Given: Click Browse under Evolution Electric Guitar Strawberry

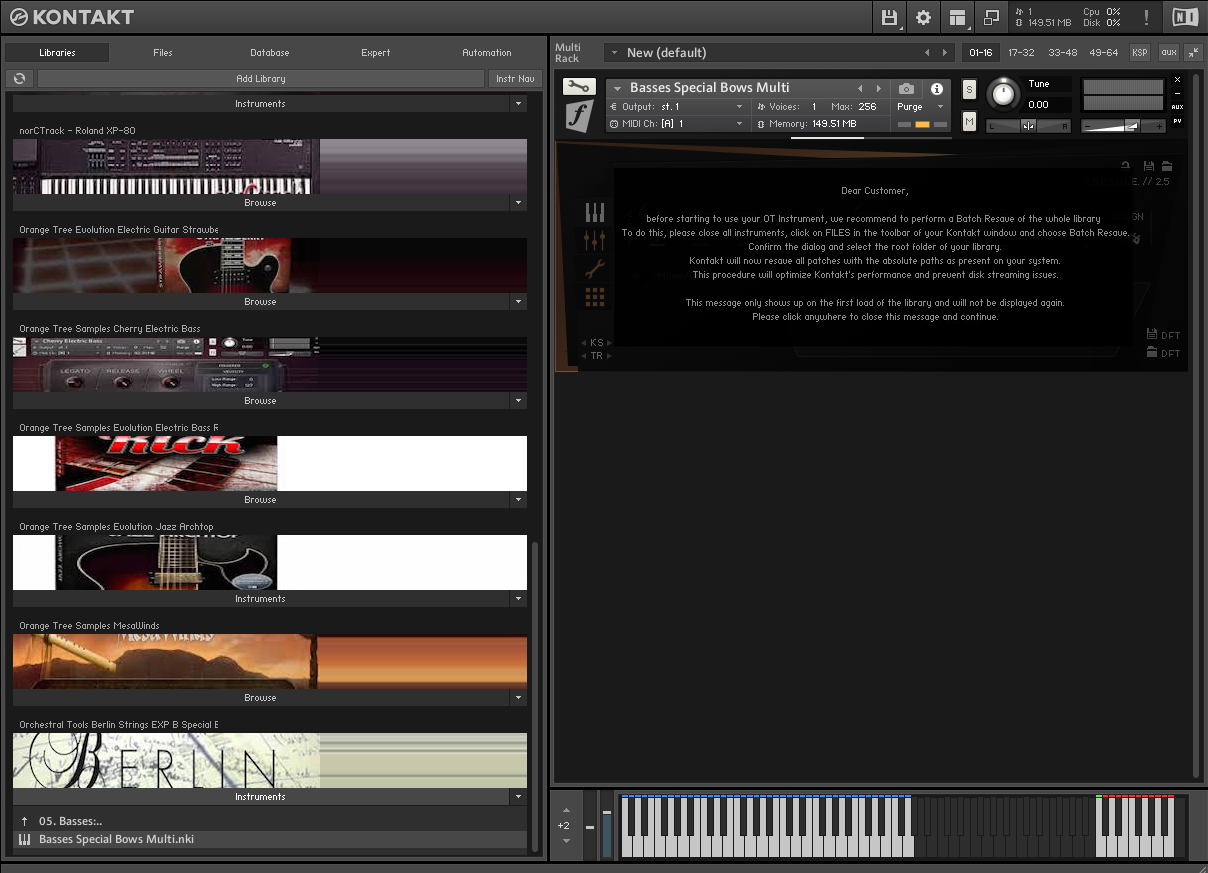Looking at the screenshot, I should (x=260, y=302).
